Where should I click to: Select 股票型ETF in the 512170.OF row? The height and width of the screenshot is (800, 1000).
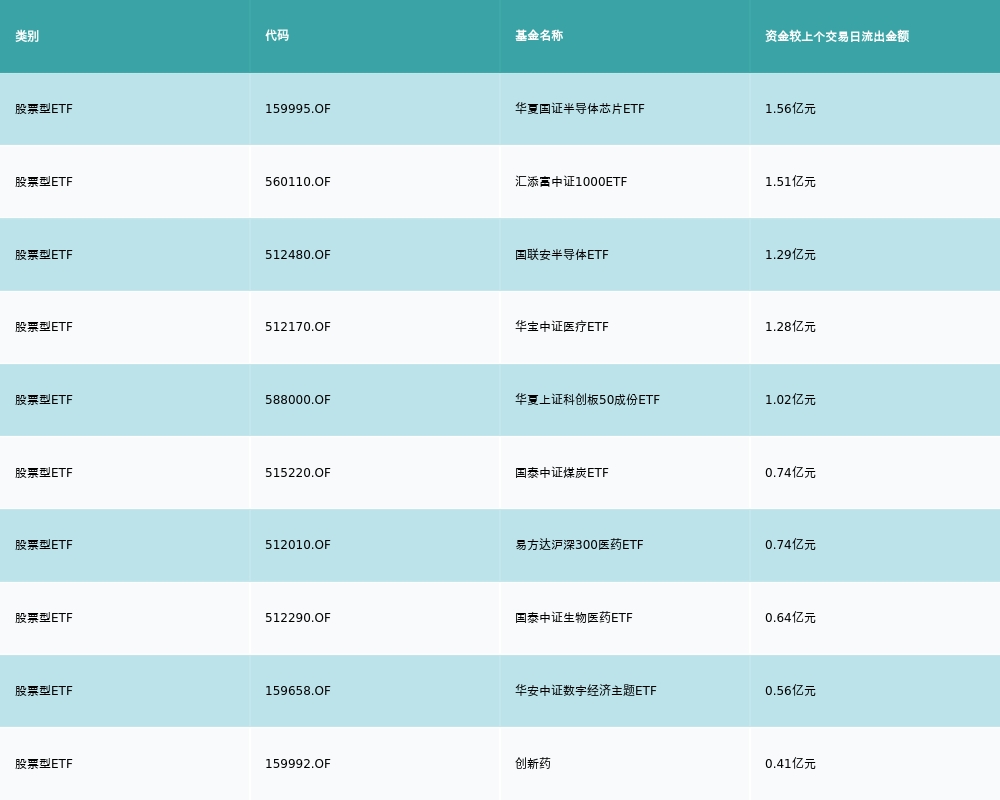click(x=44, y=327)
